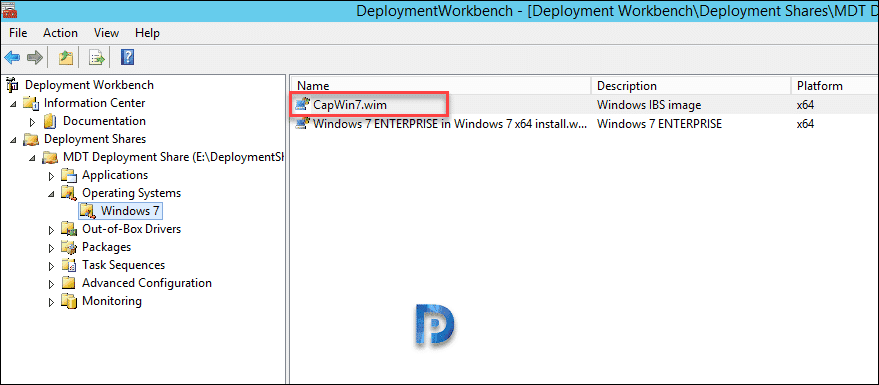Screen dimensions: 879x385
Task: Select Information Center in the tree
Action: click(94, 103)
